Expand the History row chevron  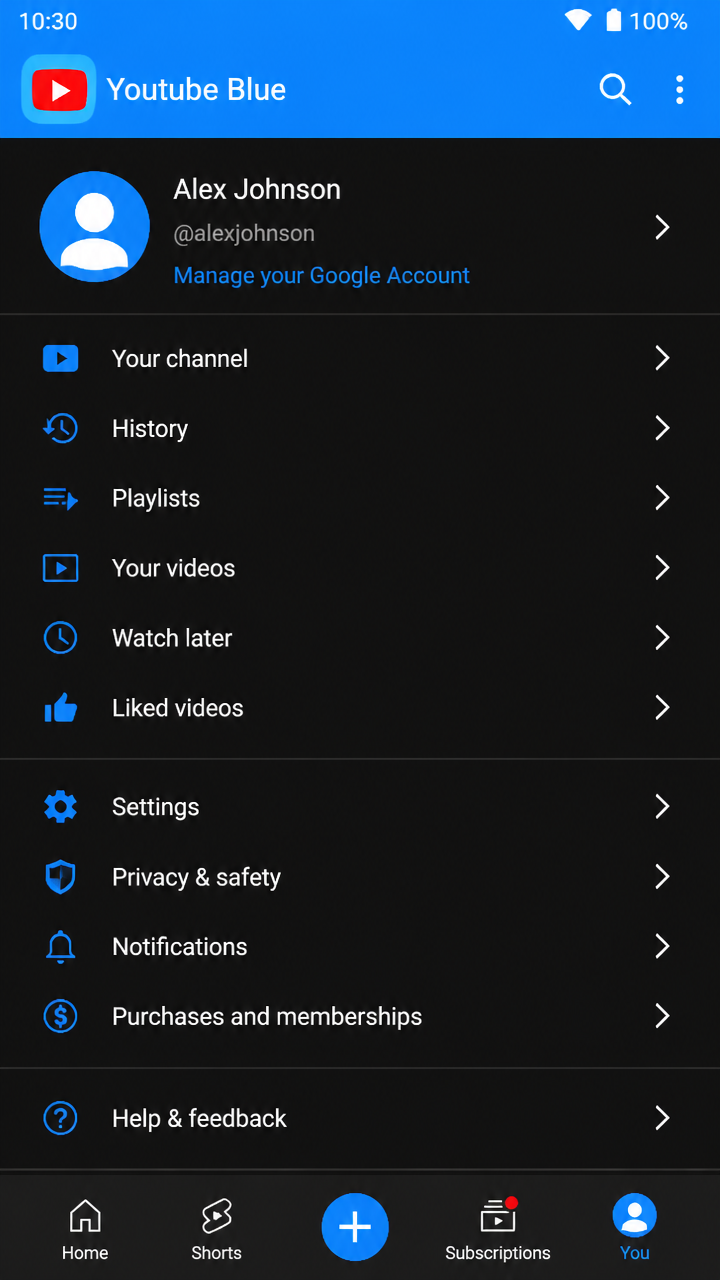pos(662,428)
